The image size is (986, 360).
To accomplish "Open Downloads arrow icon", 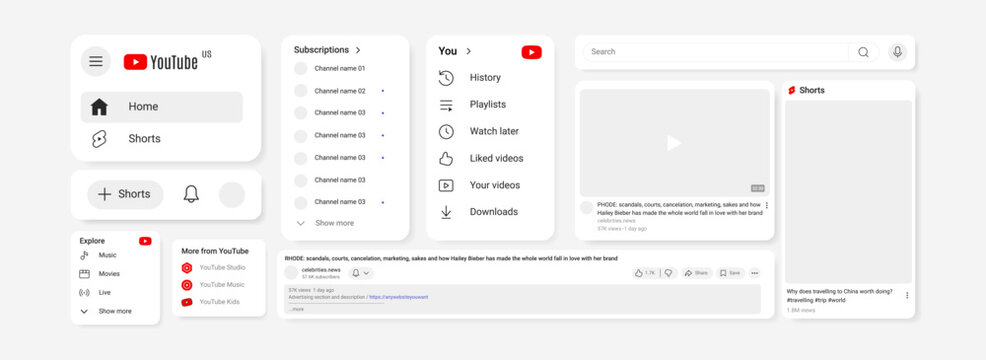I will click(x=446, y=212).
